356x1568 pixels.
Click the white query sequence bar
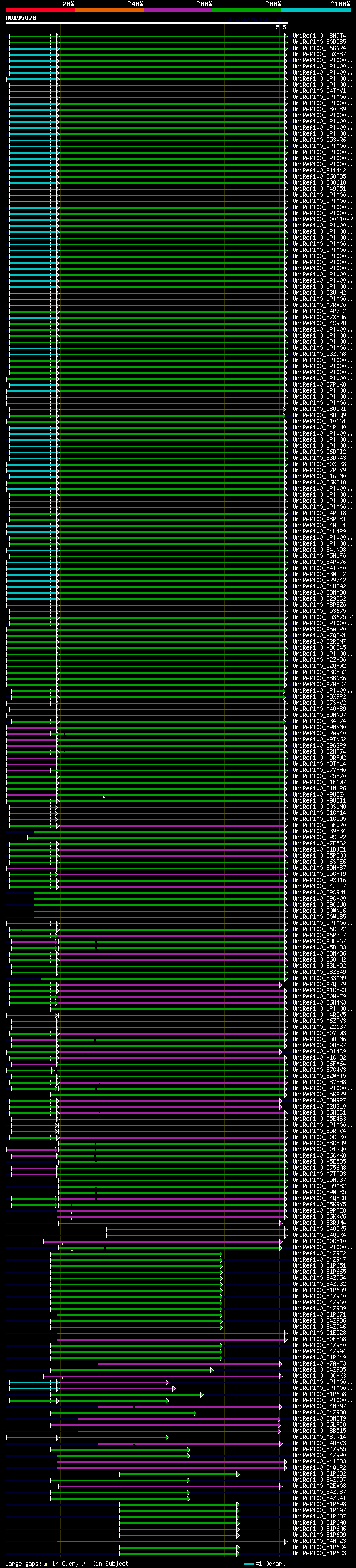pyautogui.click(x=147, y=23)
